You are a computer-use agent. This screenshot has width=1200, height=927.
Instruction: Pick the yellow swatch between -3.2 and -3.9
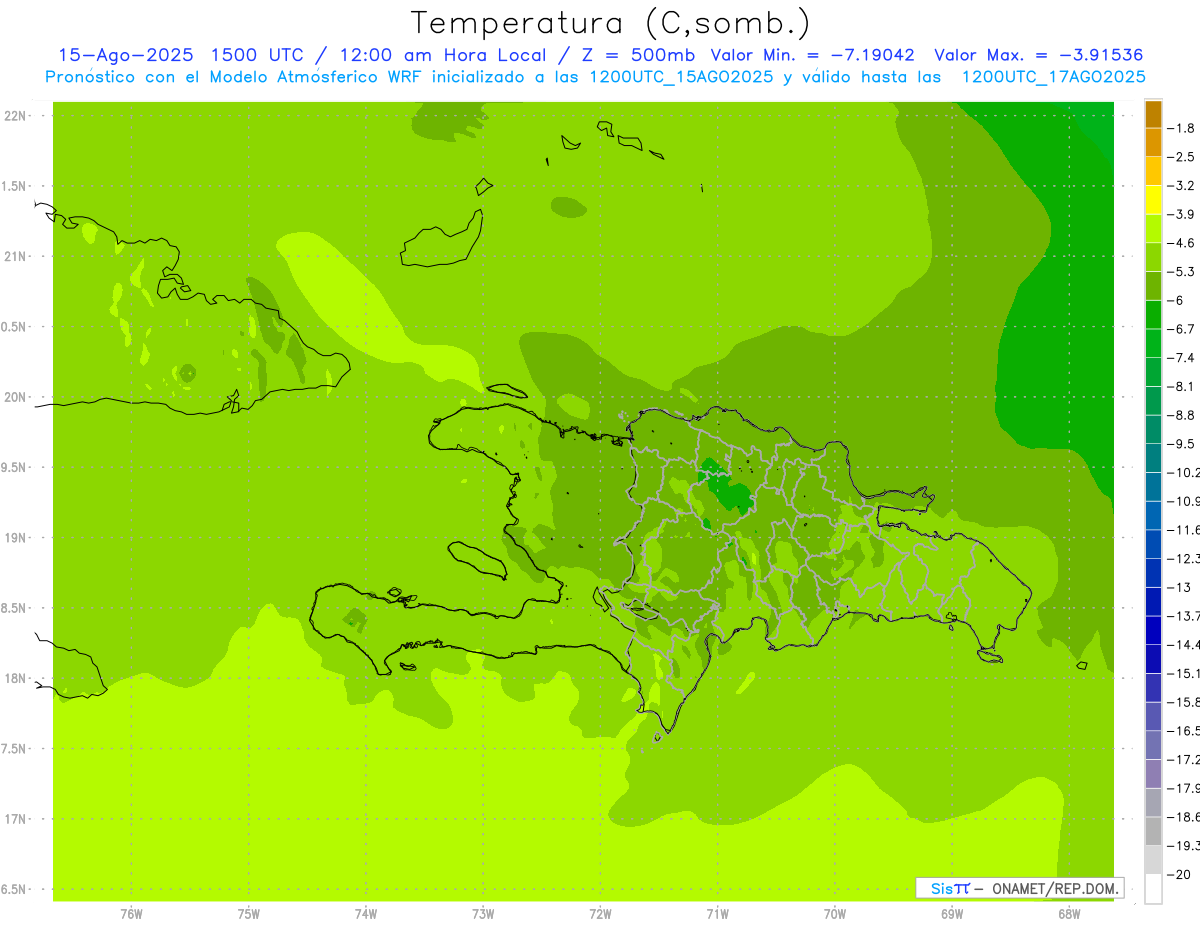[x=1153, y=200]
